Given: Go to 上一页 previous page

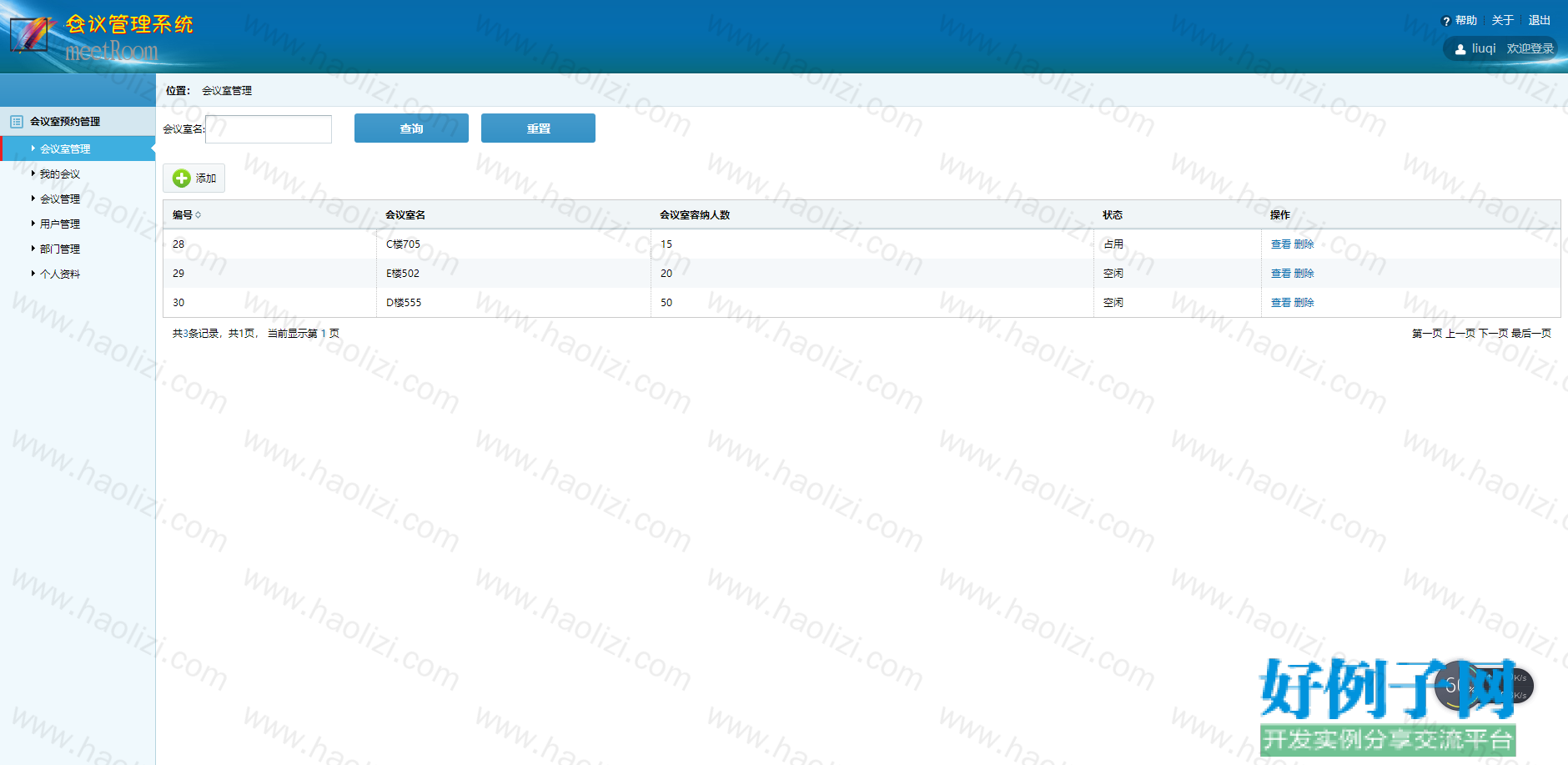Looking at the screenshot, I should pyautogui.click(x=1460, y=334).
